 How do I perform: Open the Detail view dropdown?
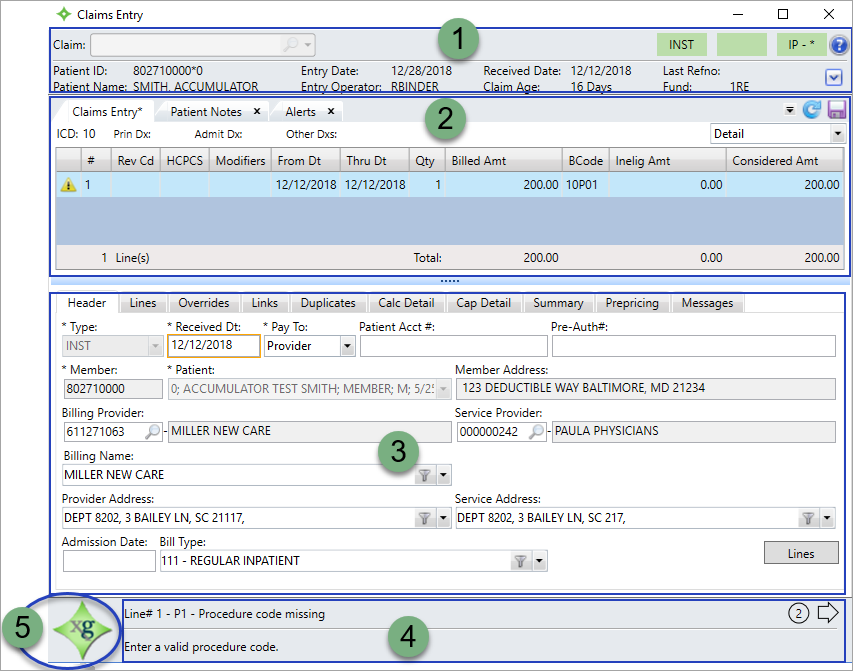click(x=837, y=134)
